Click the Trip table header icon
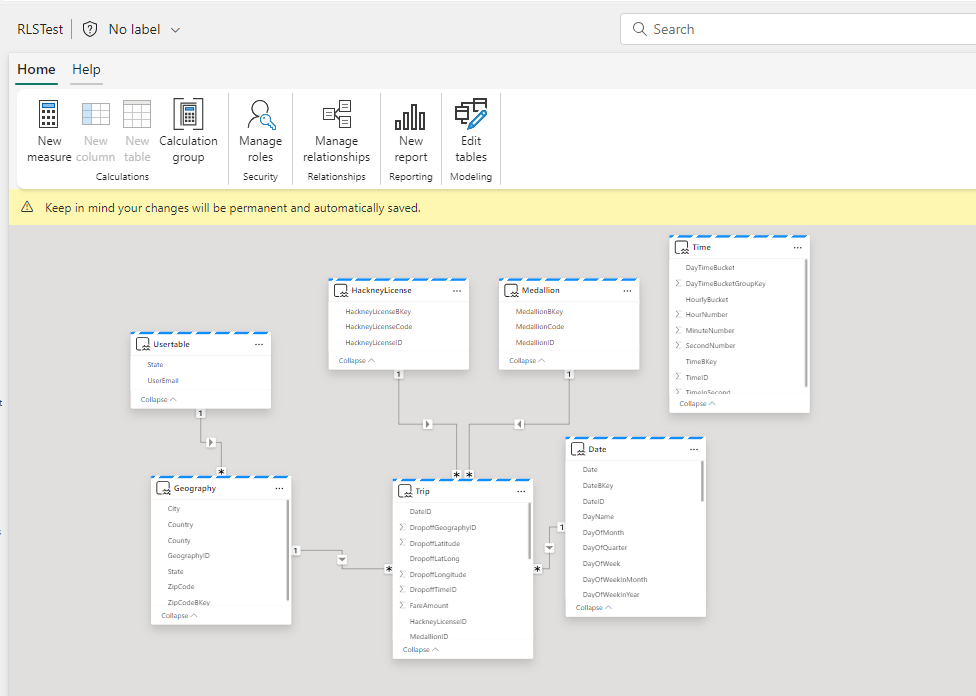This screenshot has width=976, height=696. 407,491
